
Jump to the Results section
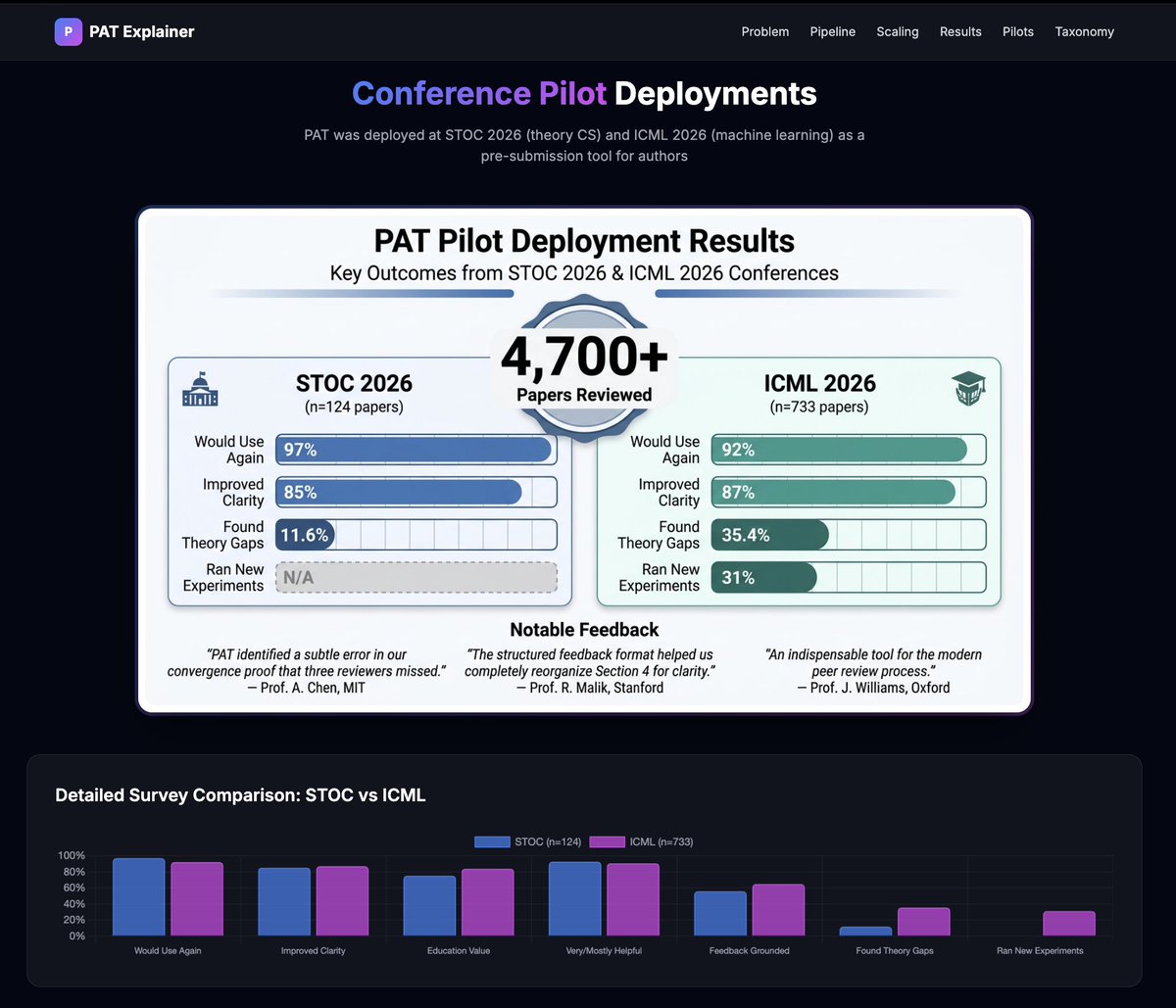[960, 31]
